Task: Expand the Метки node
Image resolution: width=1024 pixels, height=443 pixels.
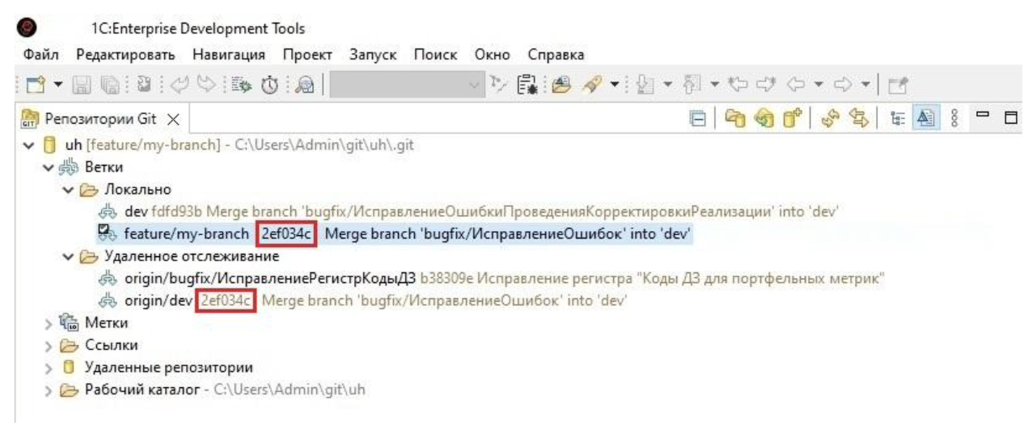Action: pos(48,322)
